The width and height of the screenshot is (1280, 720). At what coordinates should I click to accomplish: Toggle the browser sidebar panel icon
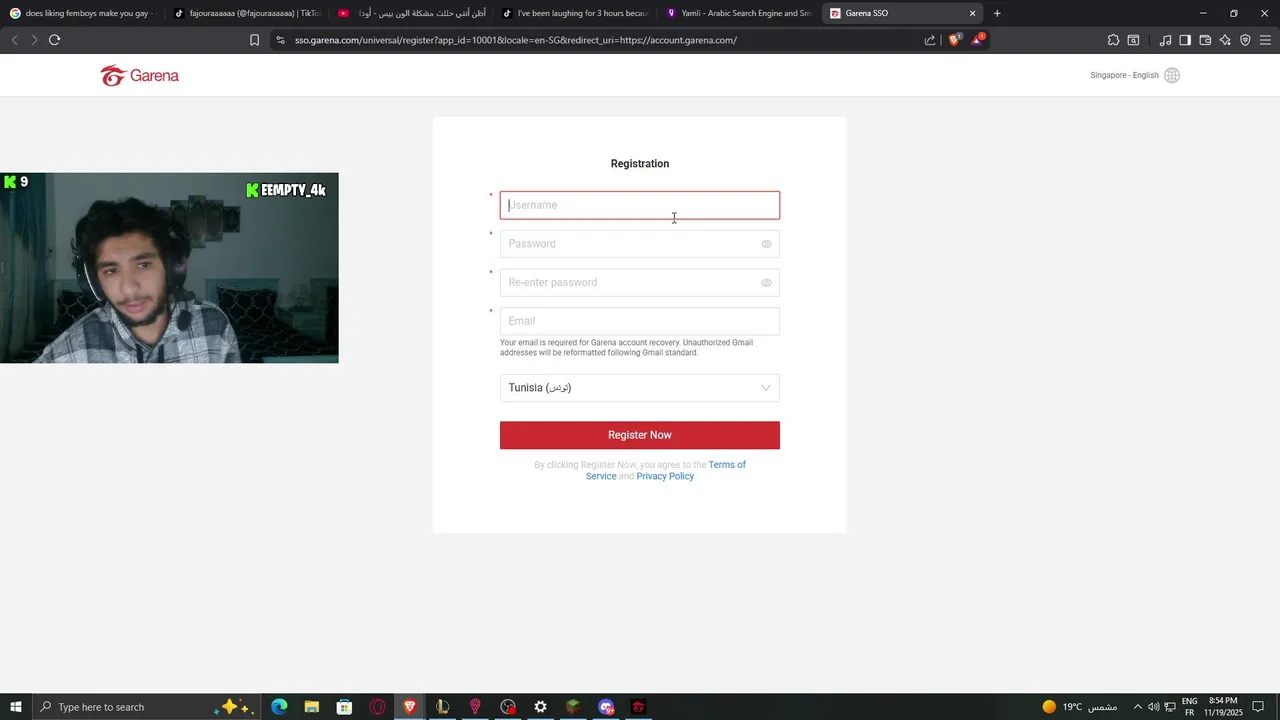[1185, 40]
